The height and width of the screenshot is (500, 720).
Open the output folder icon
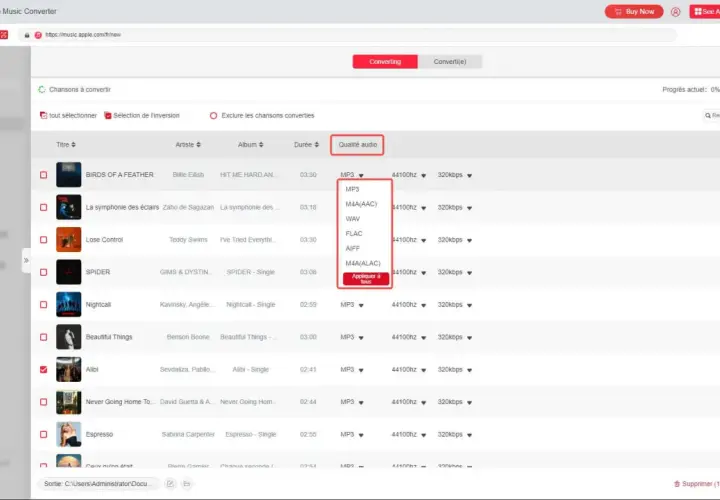click(x=187, y=483)
